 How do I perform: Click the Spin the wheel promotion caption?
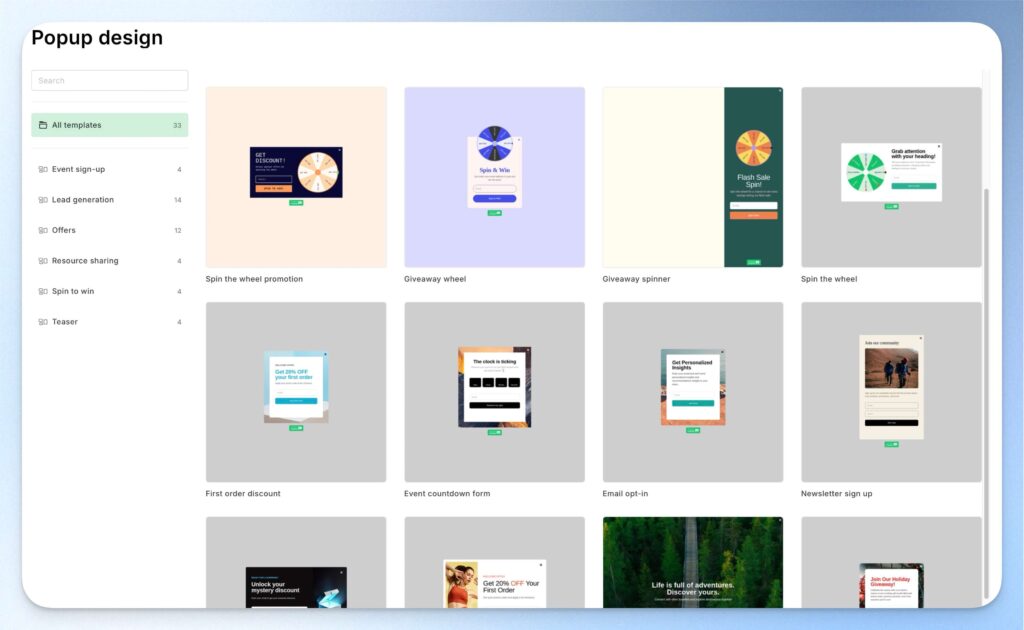254,279
